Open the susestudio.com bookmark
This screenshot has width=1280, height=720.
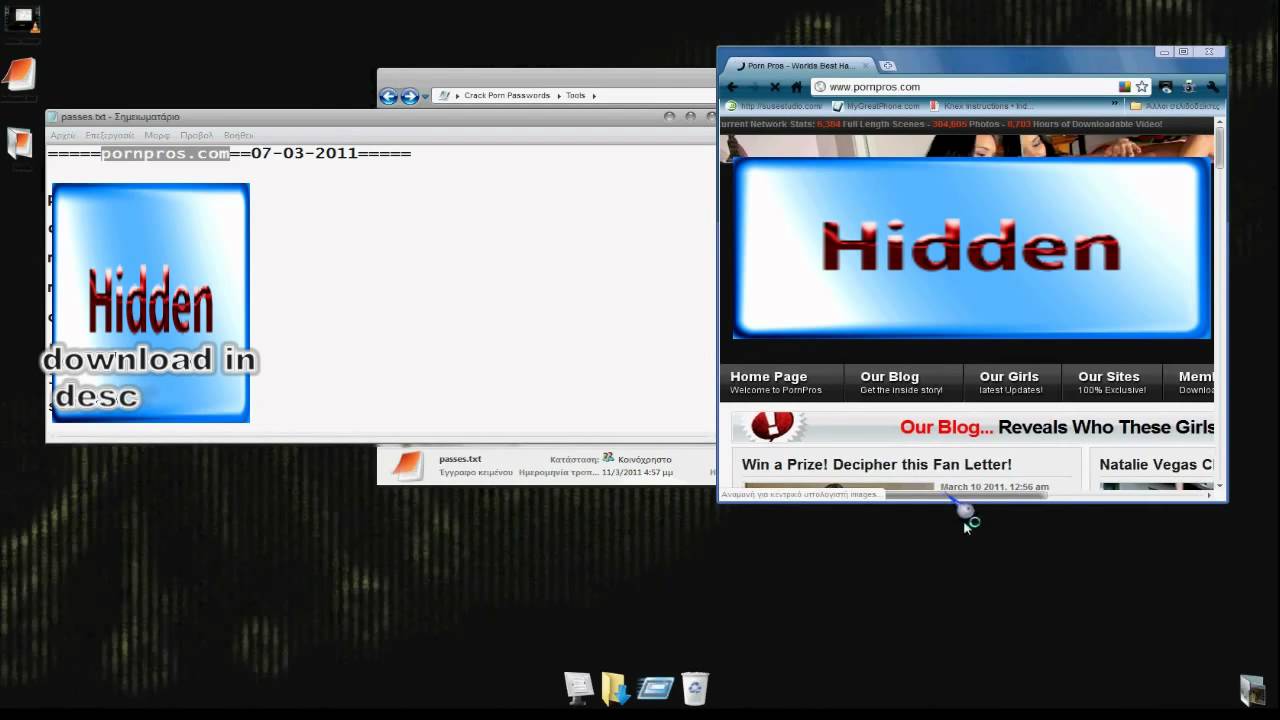[775, 106]
